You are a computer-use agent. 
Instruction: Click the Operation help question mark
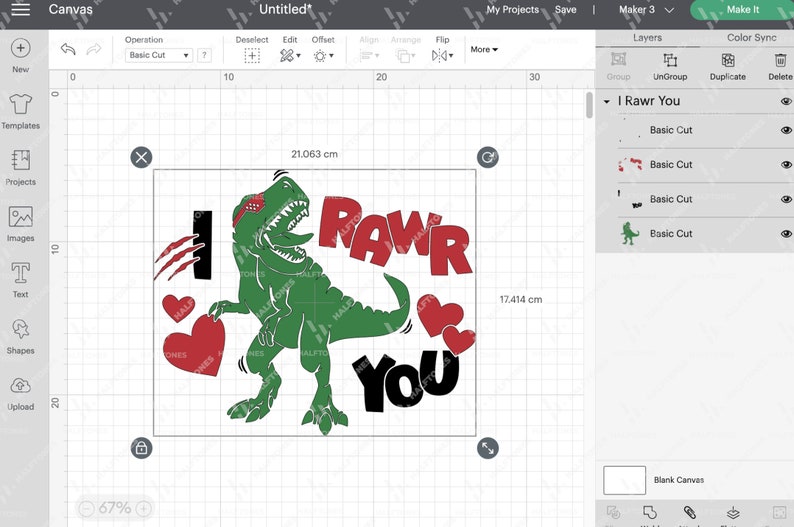coord(204,55)
